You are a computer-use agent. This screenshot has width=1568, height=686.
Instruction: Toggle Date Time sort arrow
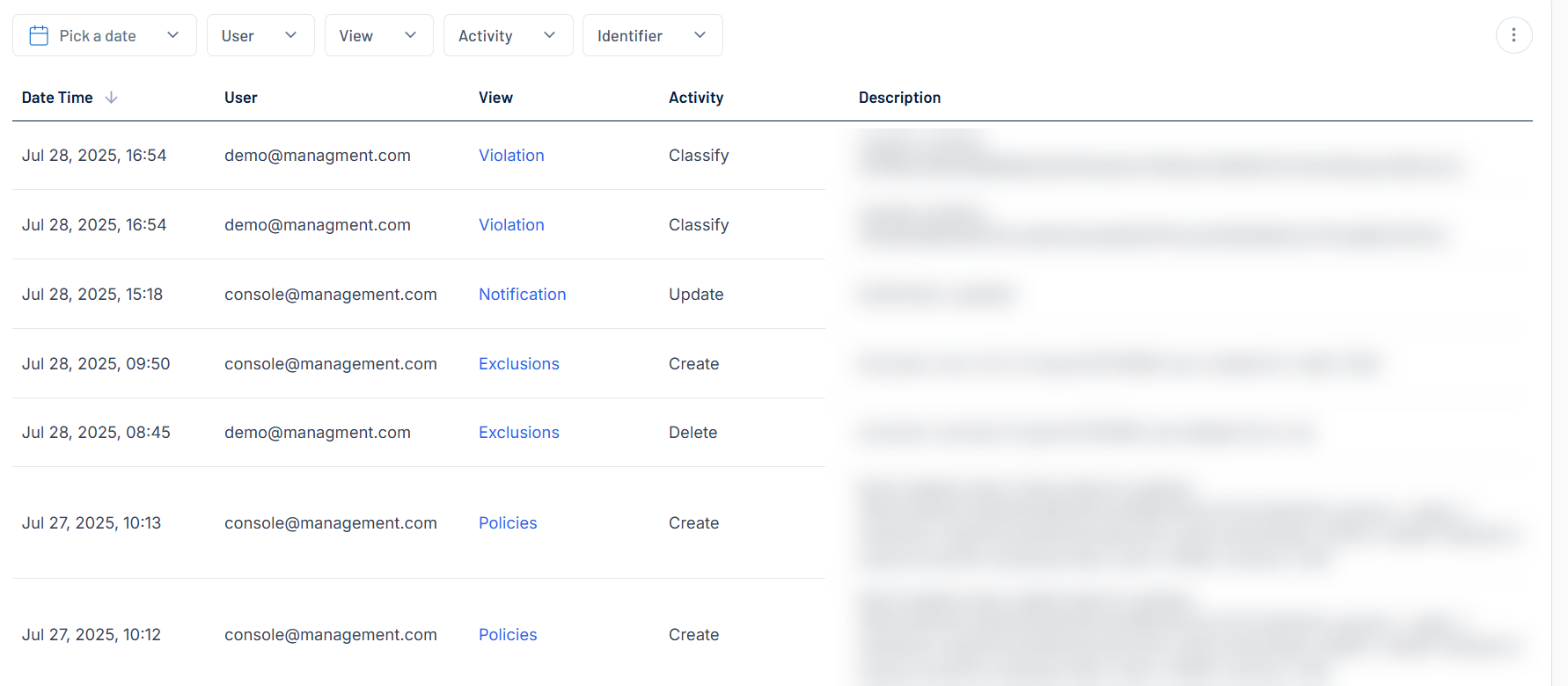111,98
